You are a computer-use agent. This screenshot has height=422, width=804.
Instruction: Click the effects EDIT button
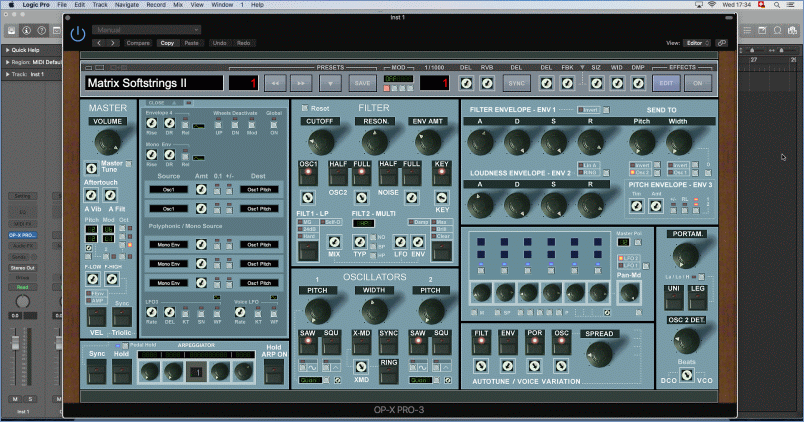(666, 83)
